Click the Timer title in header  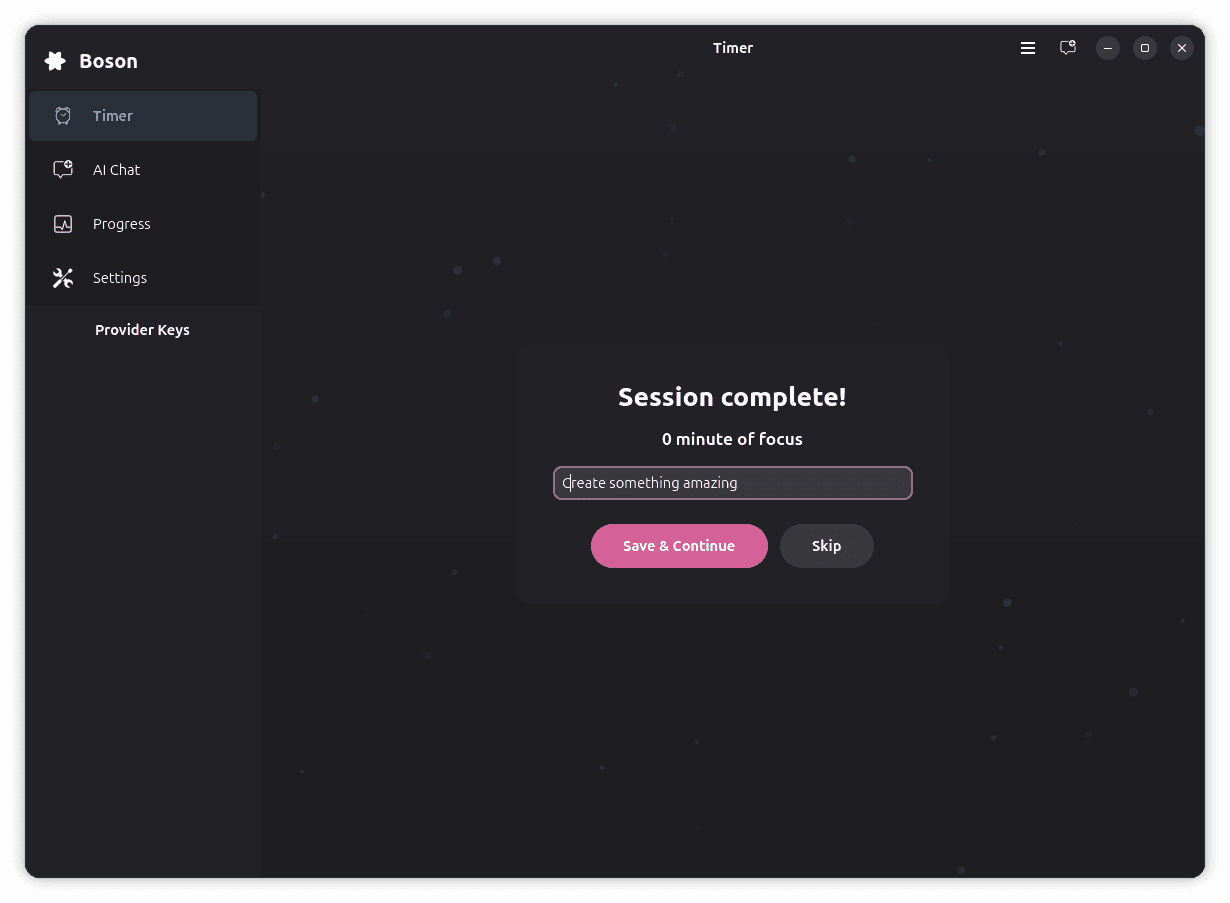[x=733, y=48]
